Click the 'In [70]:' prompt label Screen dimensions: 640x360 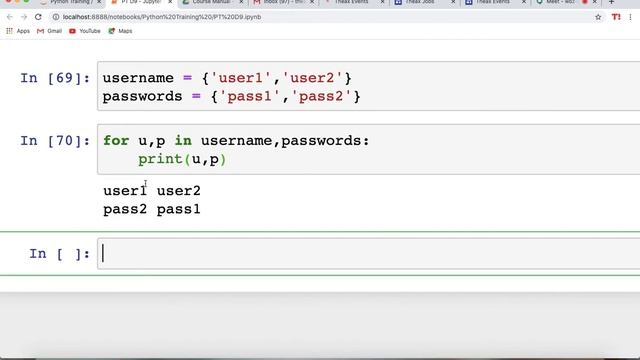(55, 141)
